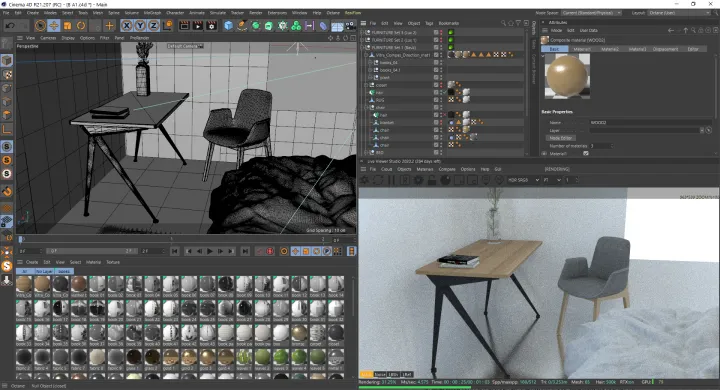720x390 pixels.
Task: Click the timeline playhead at frame zero
Action: tap(20, 239)
